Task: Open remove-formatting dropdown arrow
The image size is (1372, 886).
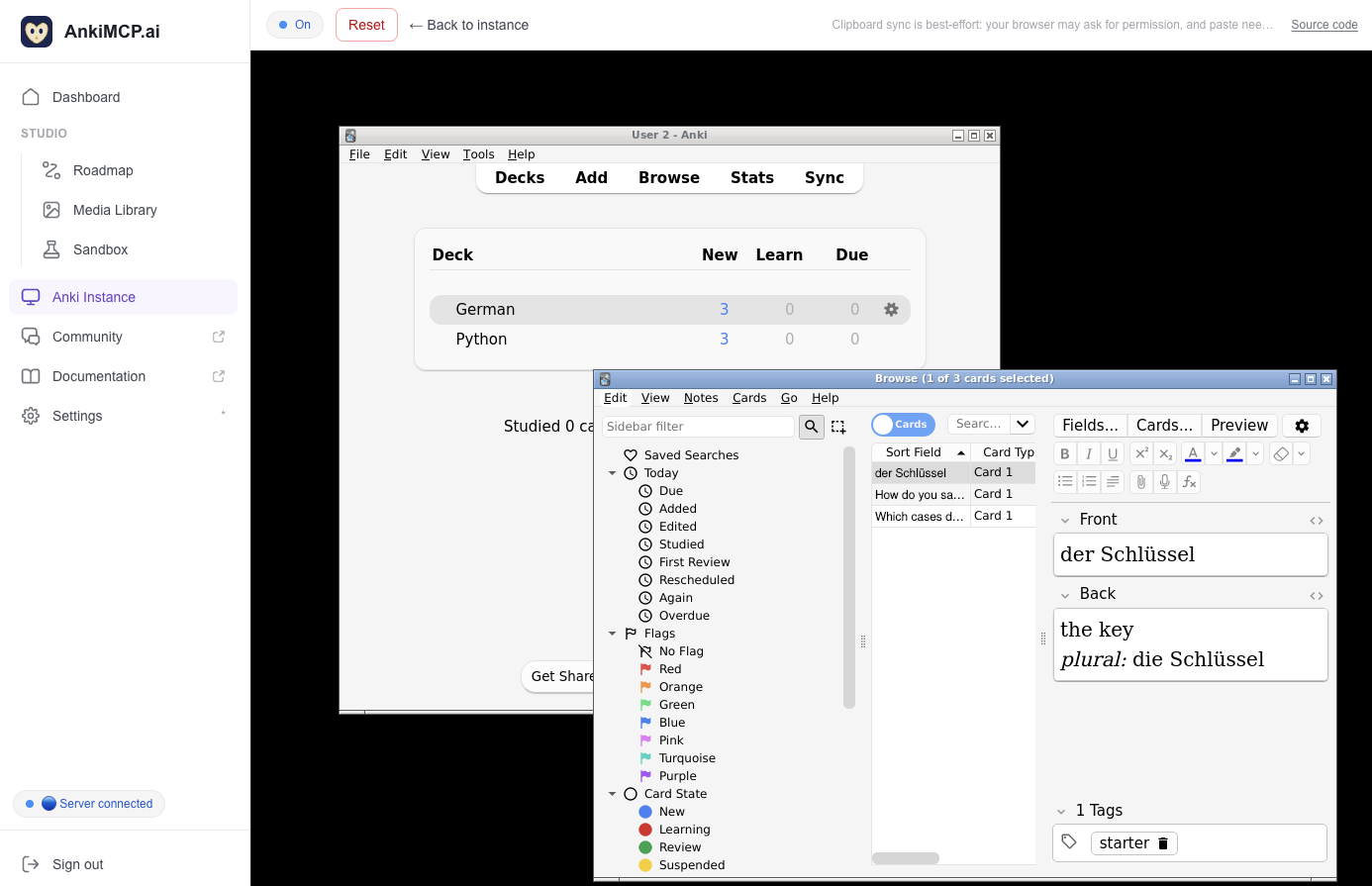Action: [x=1302, y=453]
